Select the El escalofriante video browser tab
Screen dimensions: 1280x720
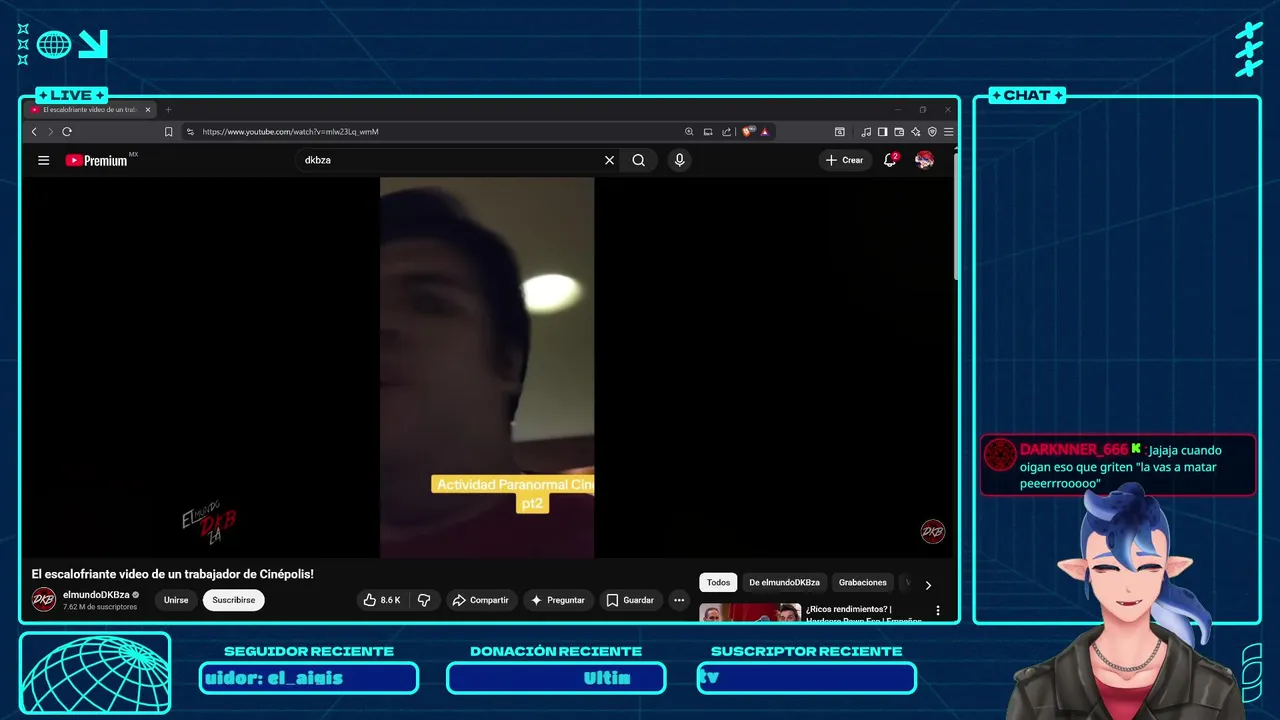coord(91,110)
